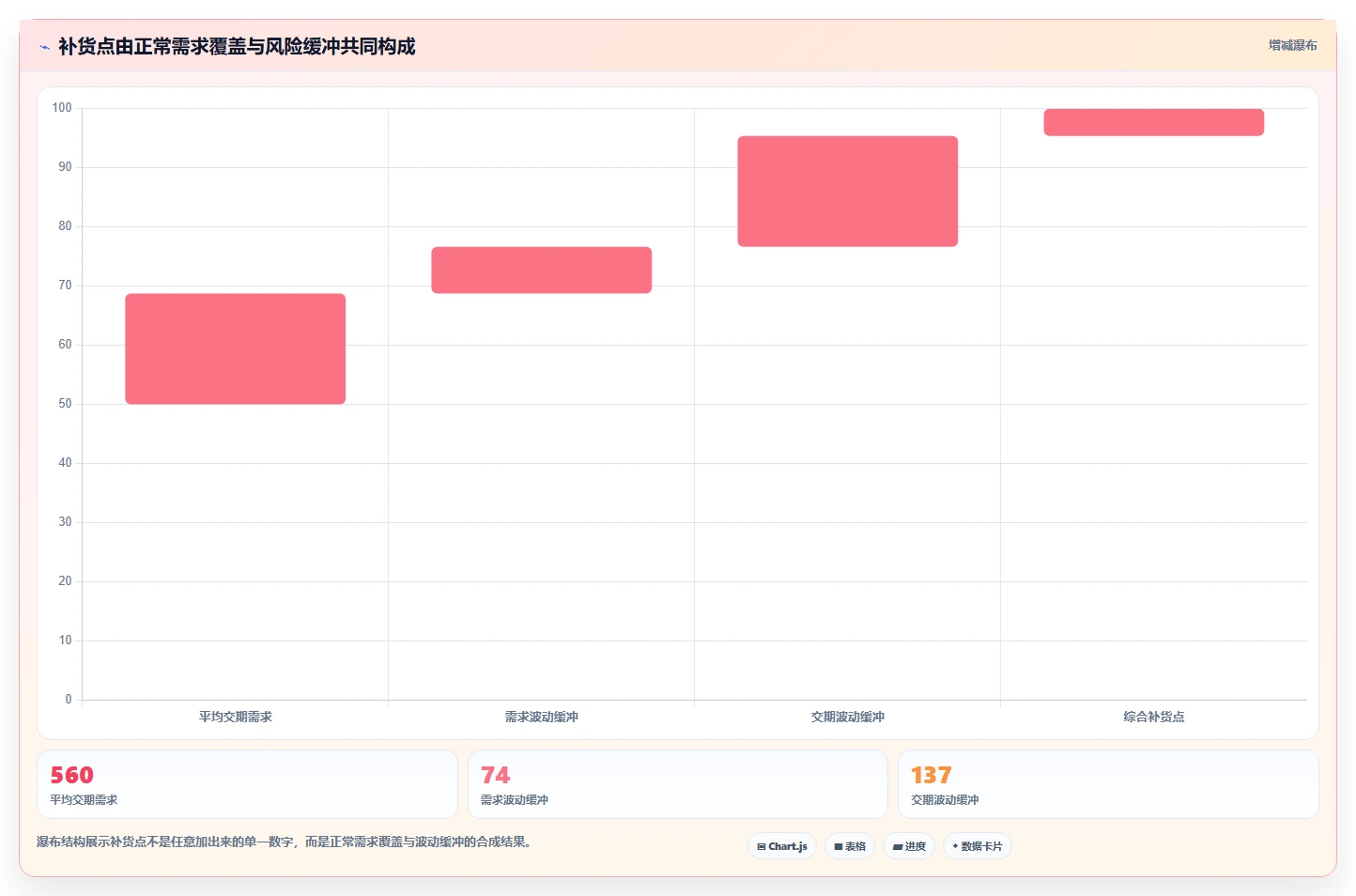The width and height of the screenshot is (1356, 896).
Task: Click the x-axis label 平均交期需求
Action: 236,717
